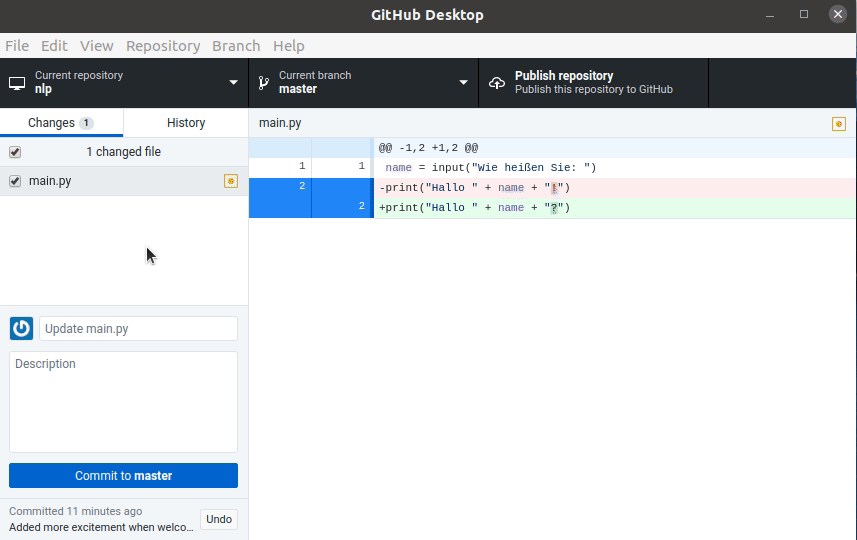
Task: Open the File menu
Action: [x=17, y=46]
